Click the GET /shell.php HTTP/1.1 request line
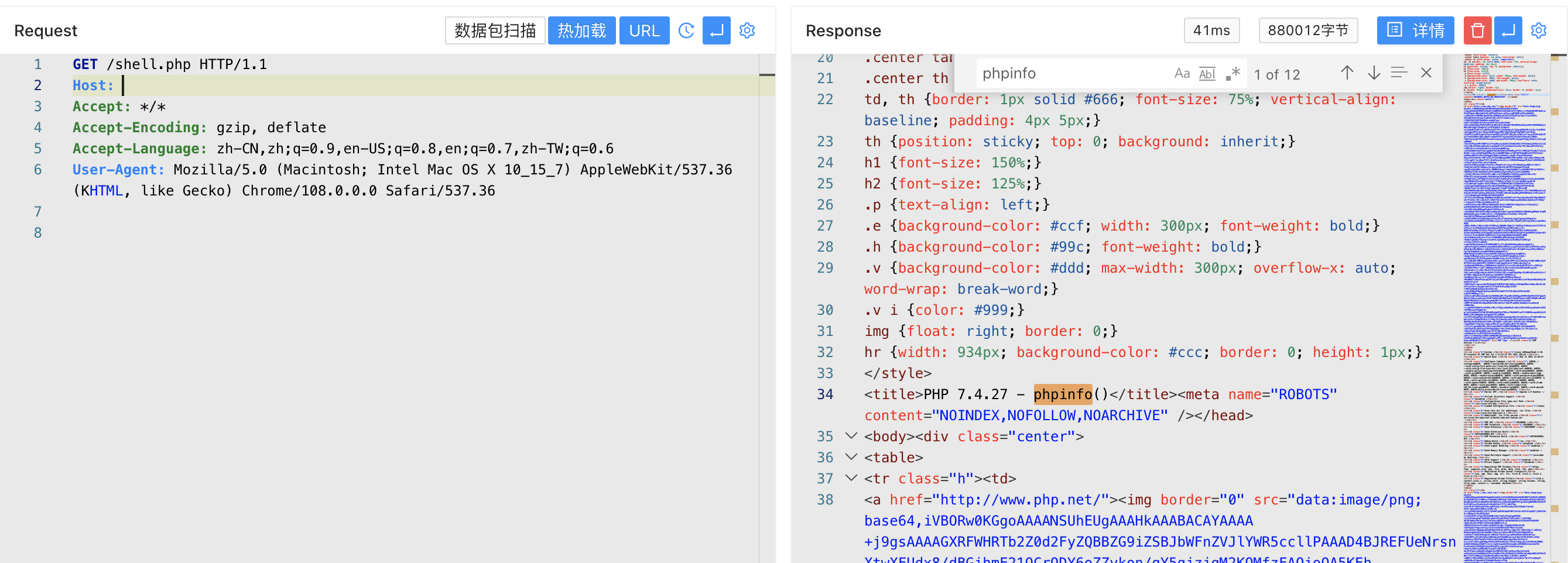Viewport: 1568px width, 563px height. point(170,64)
